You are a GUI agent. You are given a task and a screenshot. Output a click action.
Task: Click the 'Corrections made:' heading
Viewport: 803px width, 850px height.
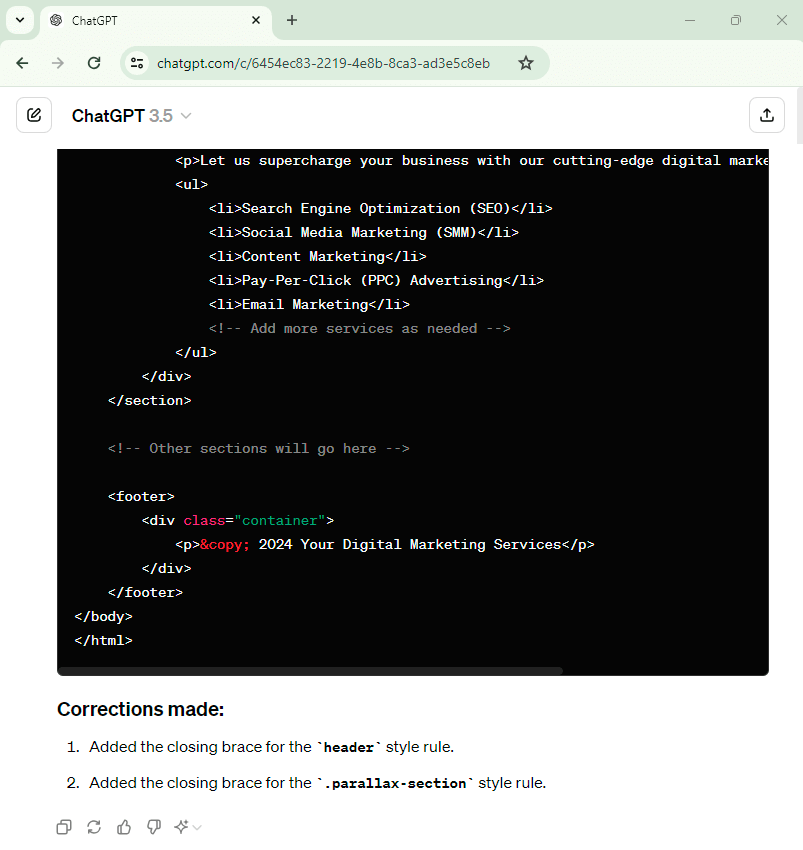[x=140, y=709]
